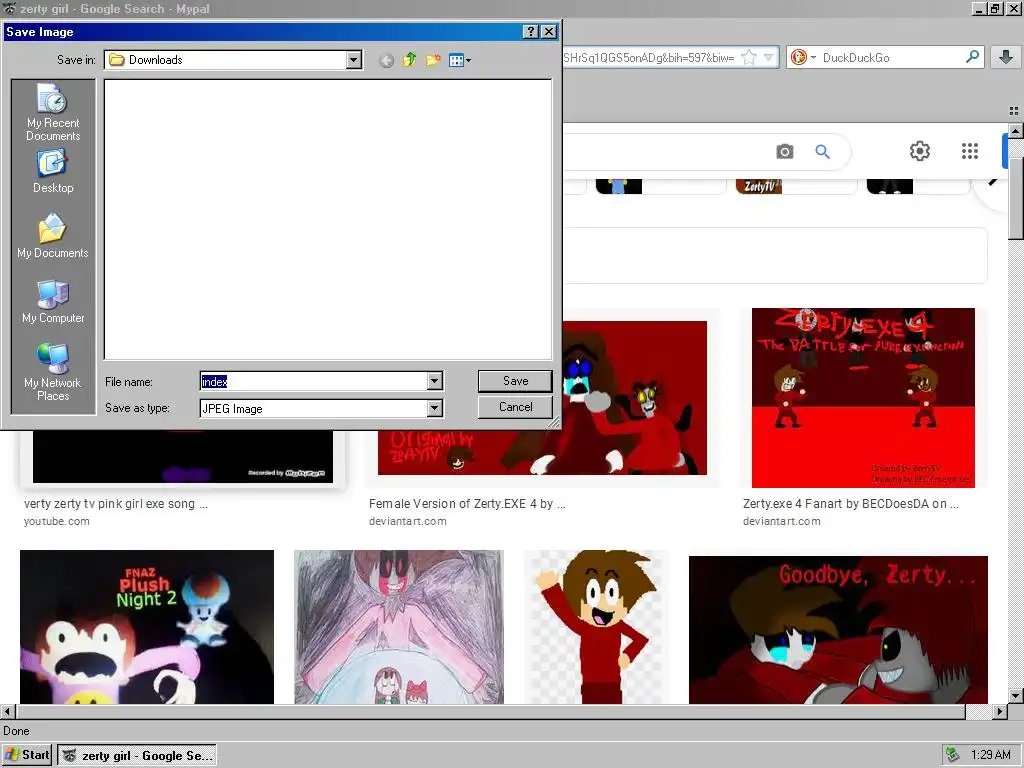Open Zerty.exe 4 Fanart thumbnail

(x=863, y=398)
